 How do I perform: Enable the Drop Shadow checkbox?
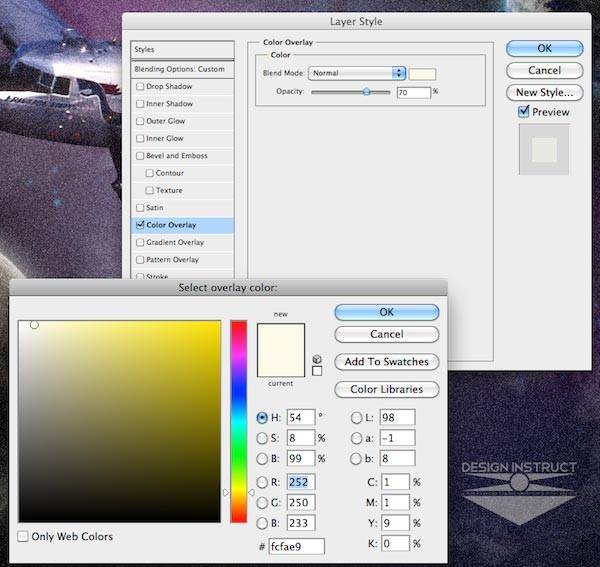[x=140, y=87]
